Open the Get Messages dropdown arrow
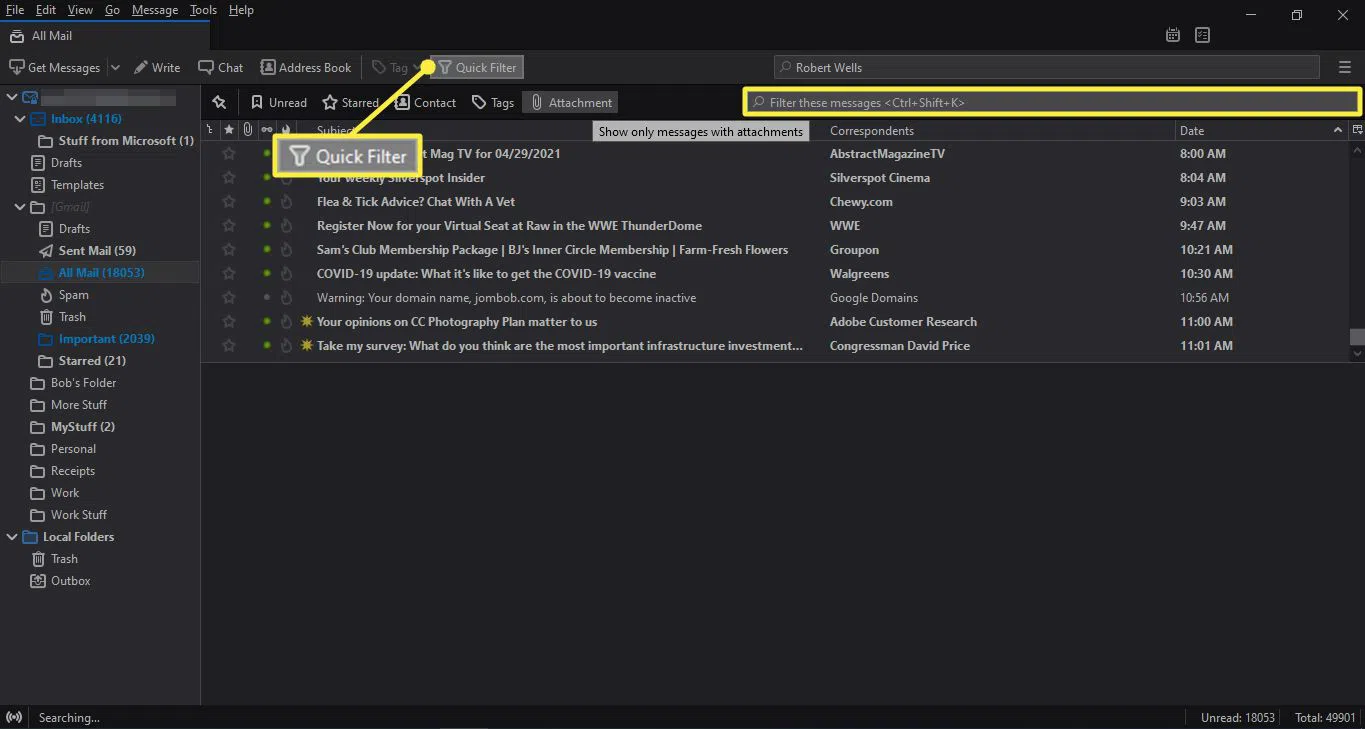 pos(115,68)
